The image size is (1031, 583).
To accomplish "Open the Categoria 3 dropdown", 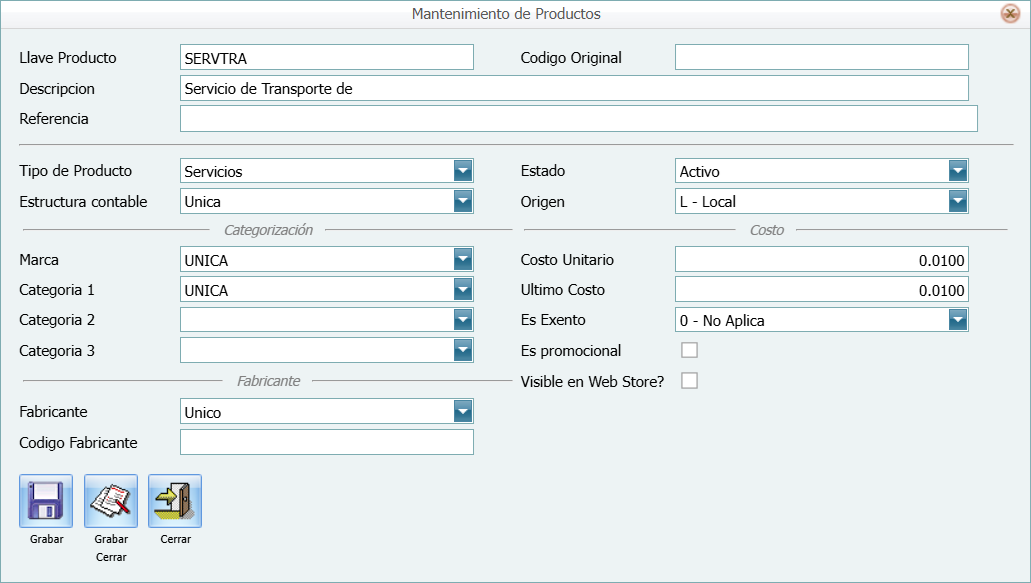I will click(x=463, y=350).
